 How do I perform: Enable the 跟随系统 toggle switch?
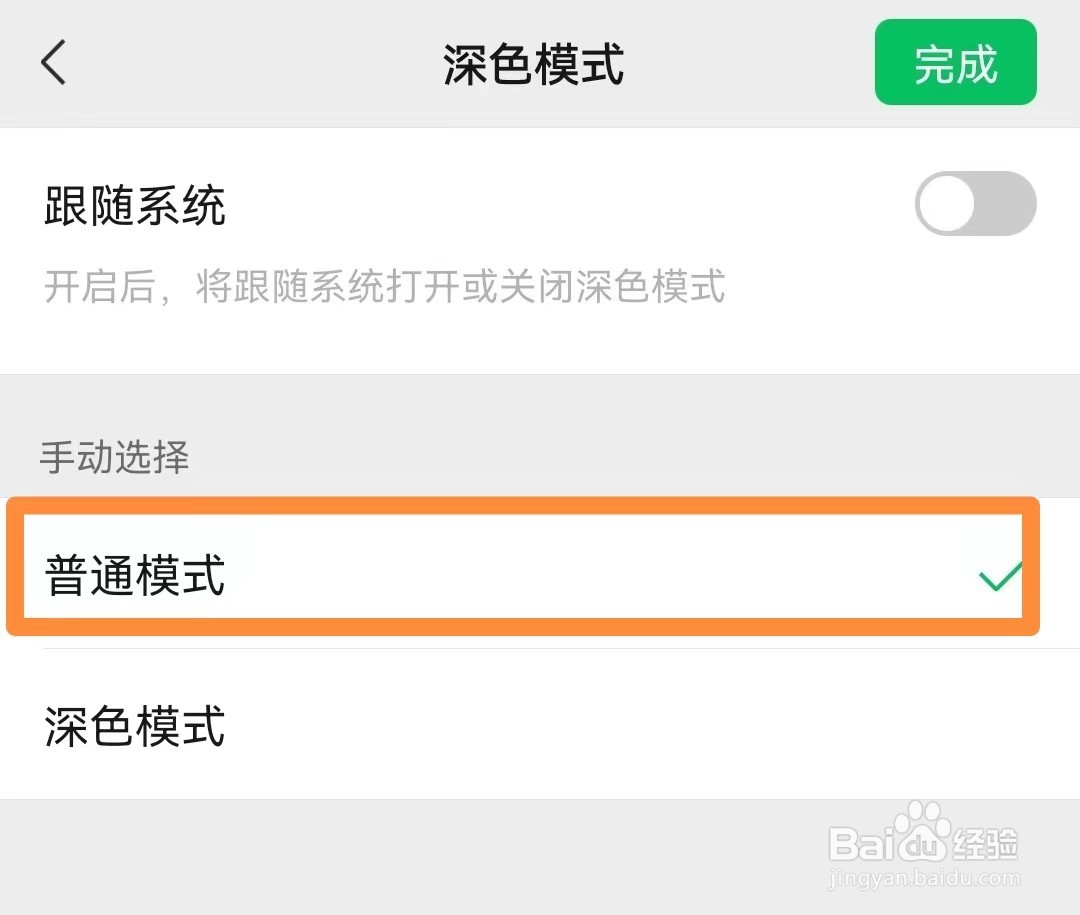[x=975, y=204]
